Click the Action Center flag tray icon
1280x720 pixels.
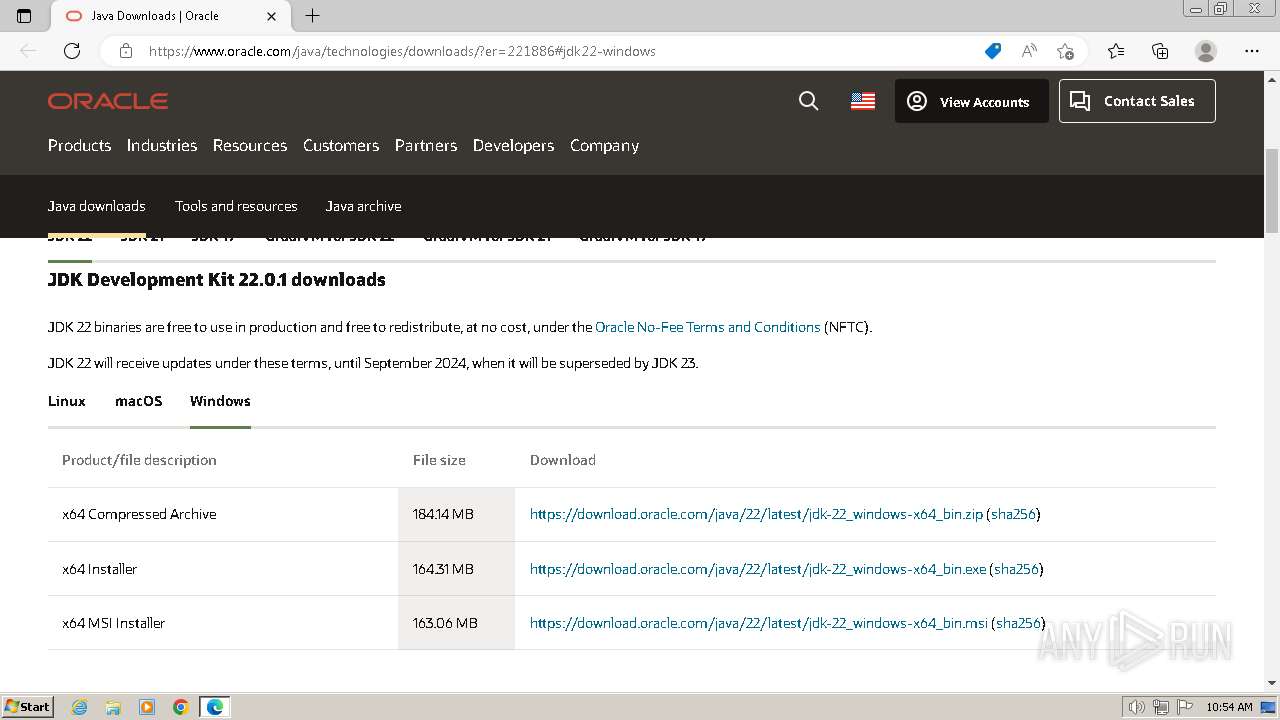point(1184,707)
